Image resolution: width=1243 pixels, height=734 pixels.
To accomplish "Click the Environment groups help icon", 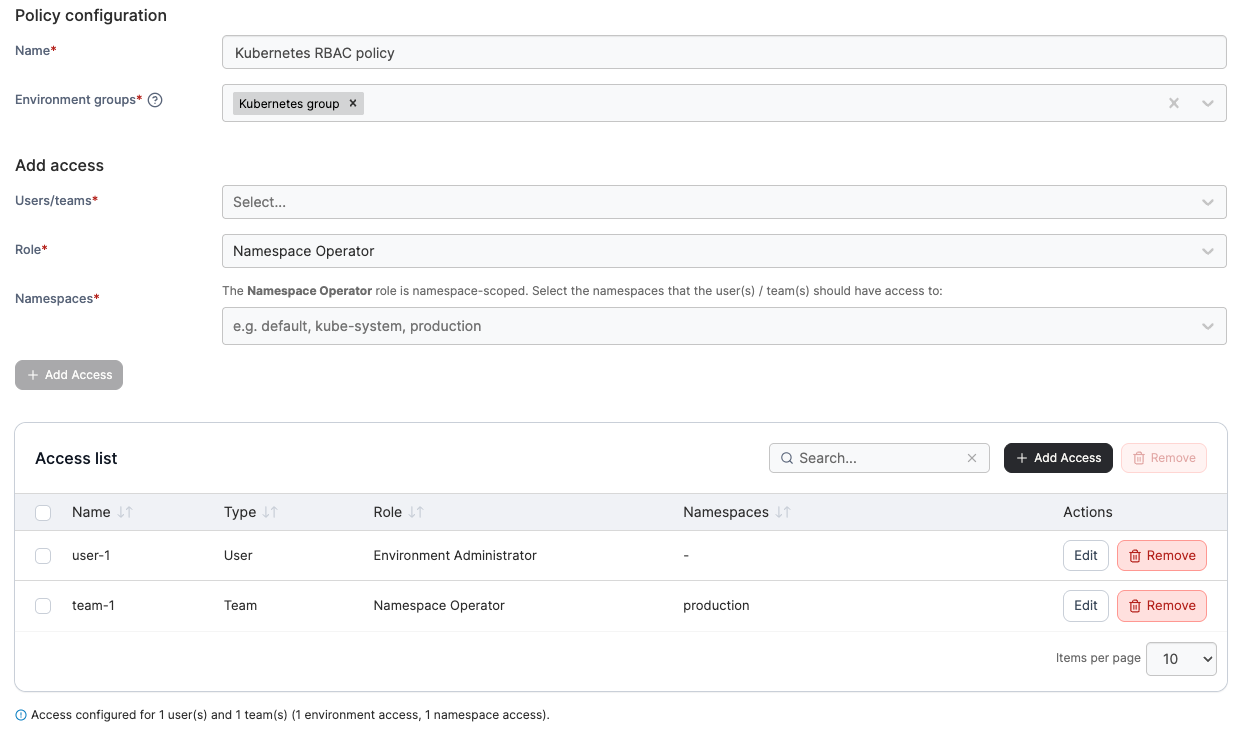I will (x=155, y=100).
